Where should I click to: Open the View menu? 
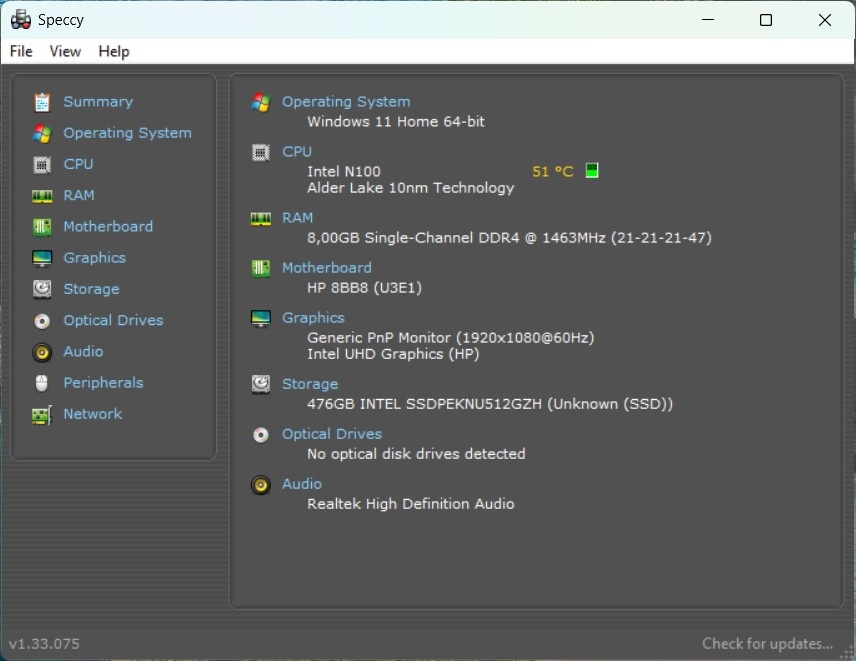point(65,51)
